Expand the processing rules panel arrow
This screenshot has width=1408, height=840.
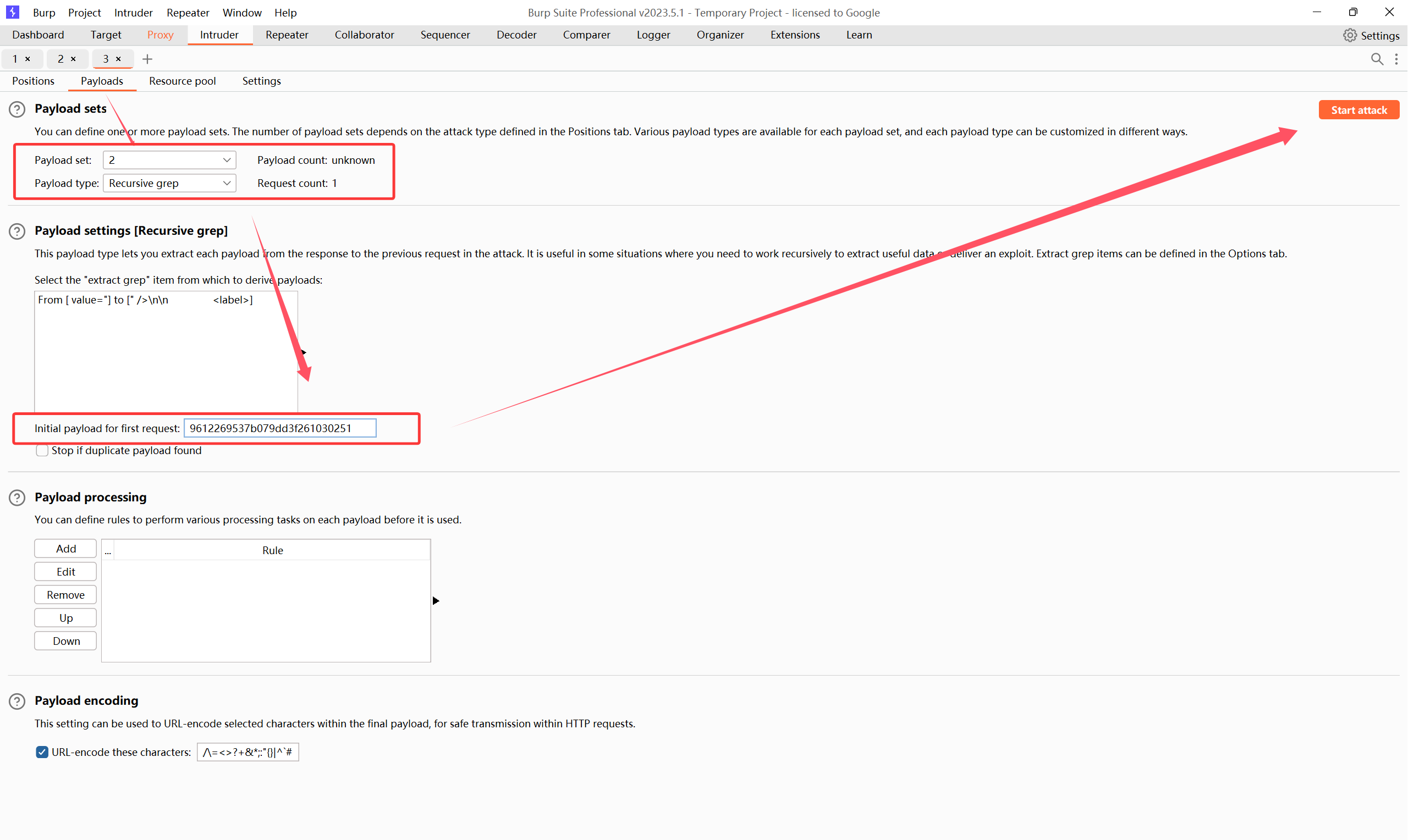point(436,600)
